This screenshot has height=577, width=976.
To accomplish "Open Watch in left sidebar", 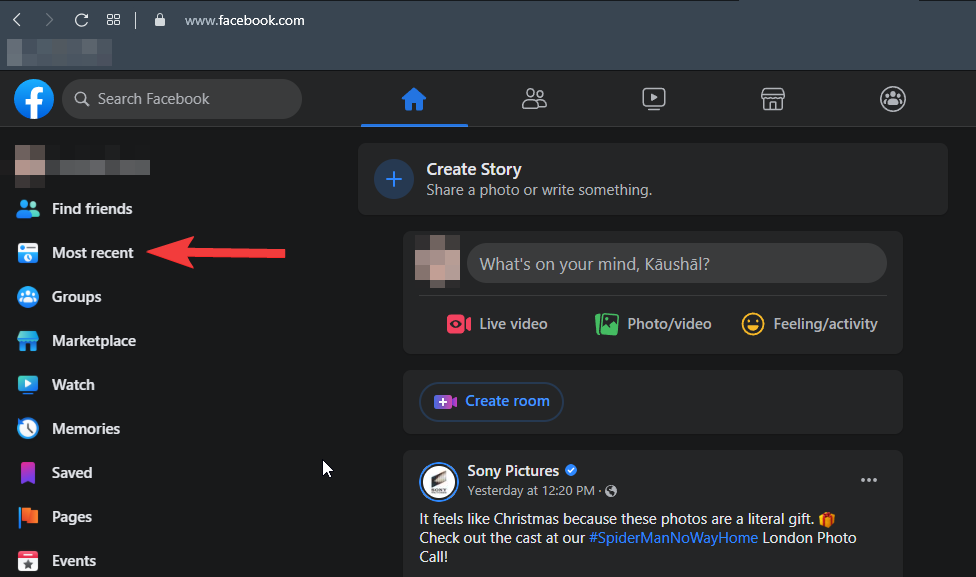I will tap(73, 385).
